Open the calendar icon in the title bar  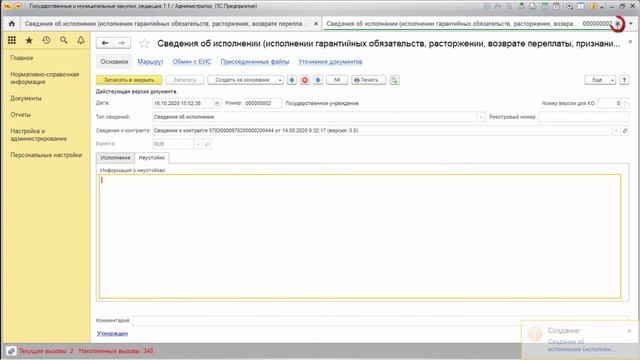556,6
